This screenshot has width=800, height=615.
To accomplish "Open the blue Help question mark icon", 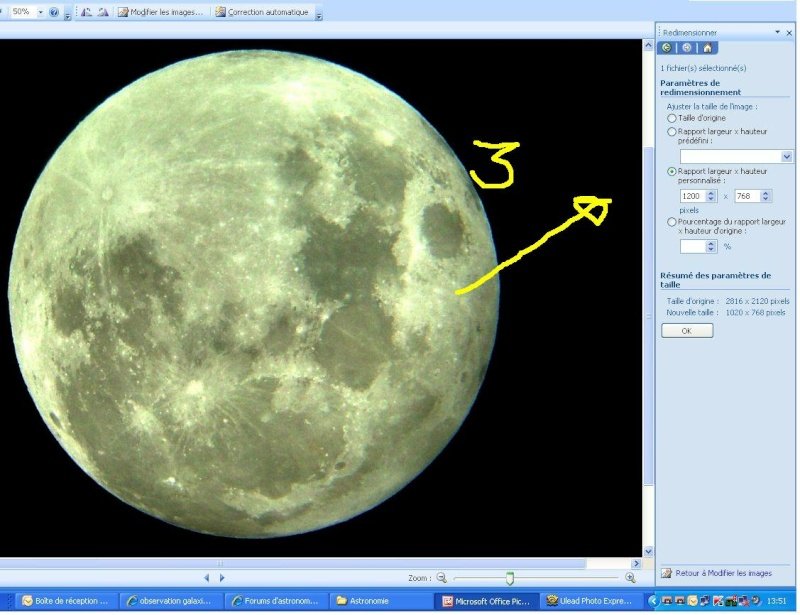I will [54, 12].
